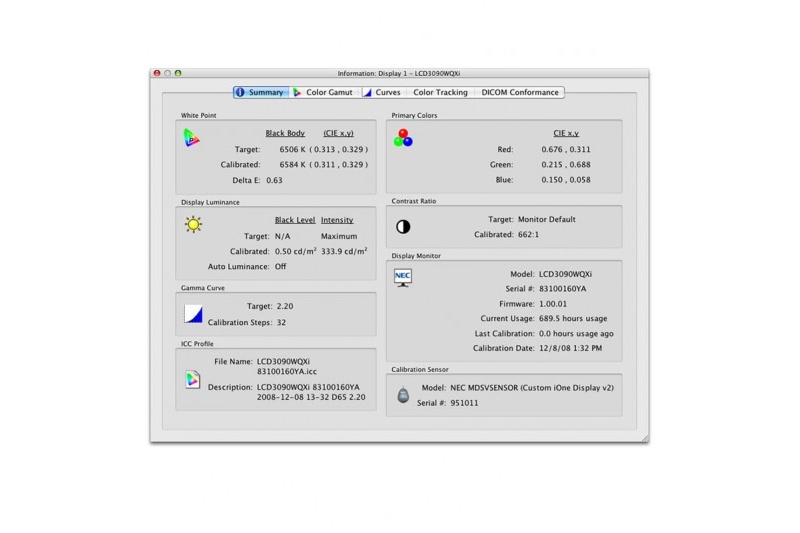Viewport: 800px width, 533px height.
Task: Click the sensor serial '951011'
Action: (464, 403)
